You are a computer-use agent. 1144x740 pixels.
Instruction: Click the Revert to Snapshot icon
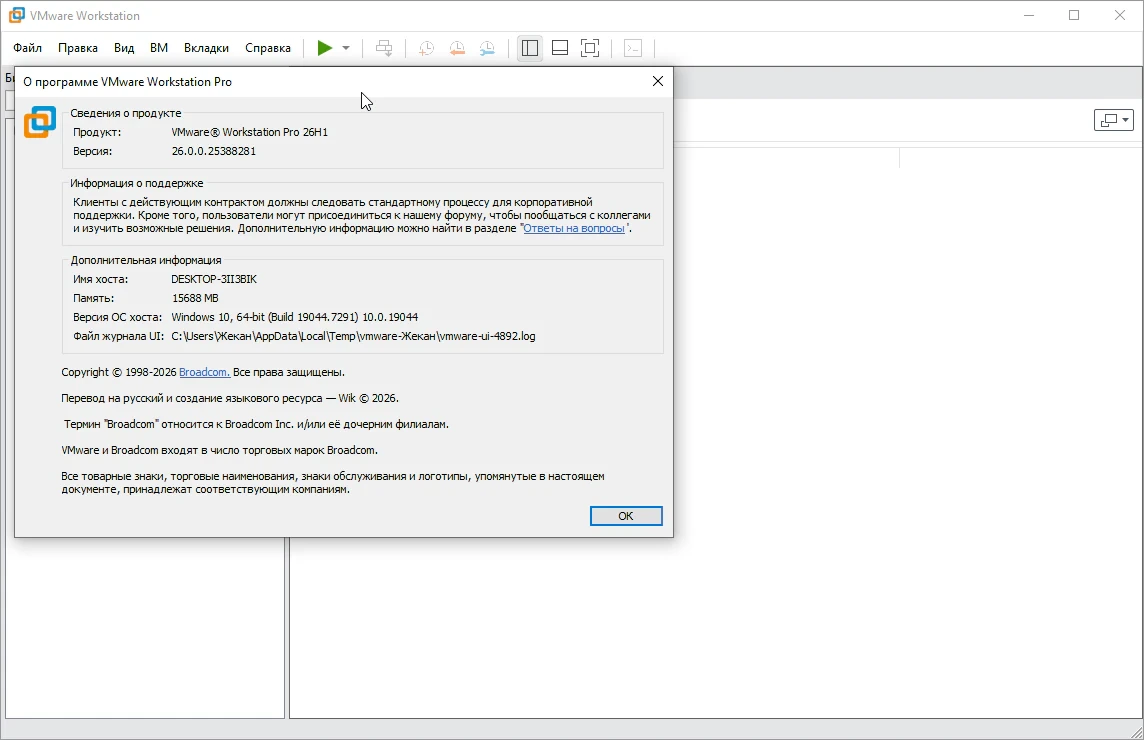(457, 48)
